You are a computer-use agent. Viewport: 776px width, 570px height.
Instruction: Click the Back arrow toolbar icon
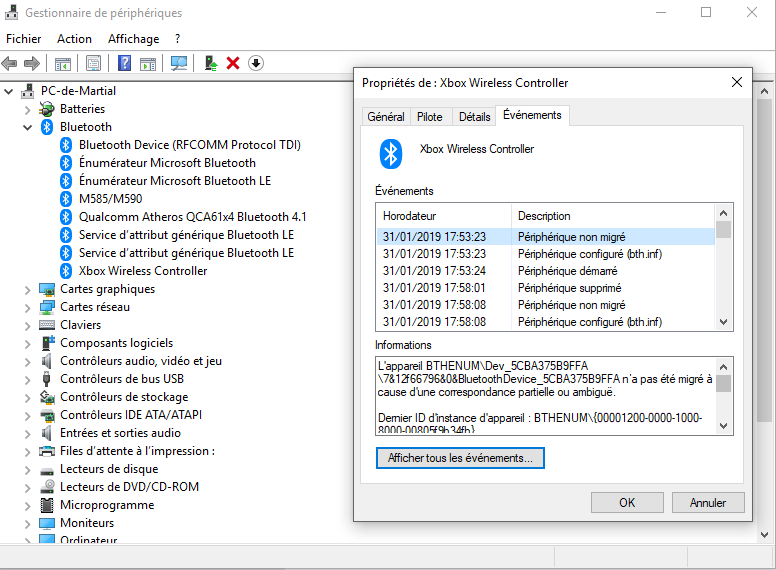(x=9, y=63)
